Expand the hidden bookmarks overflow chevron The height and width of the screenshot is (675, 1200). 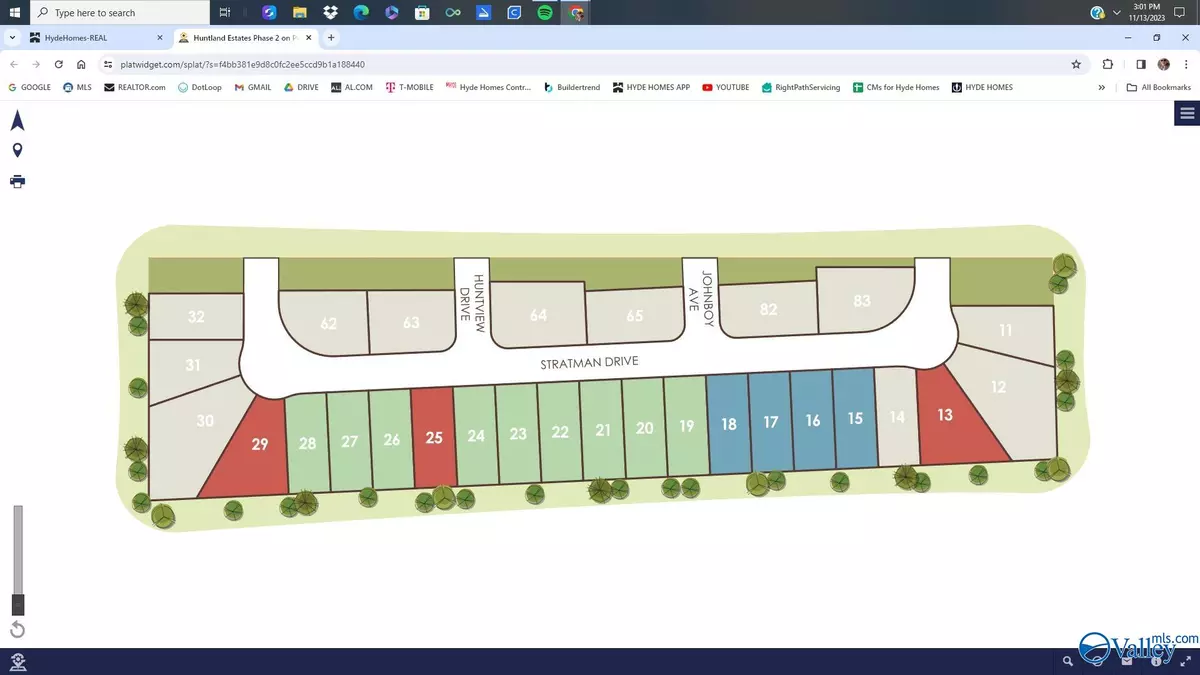pyautogui.click(x=1102, y=87)
